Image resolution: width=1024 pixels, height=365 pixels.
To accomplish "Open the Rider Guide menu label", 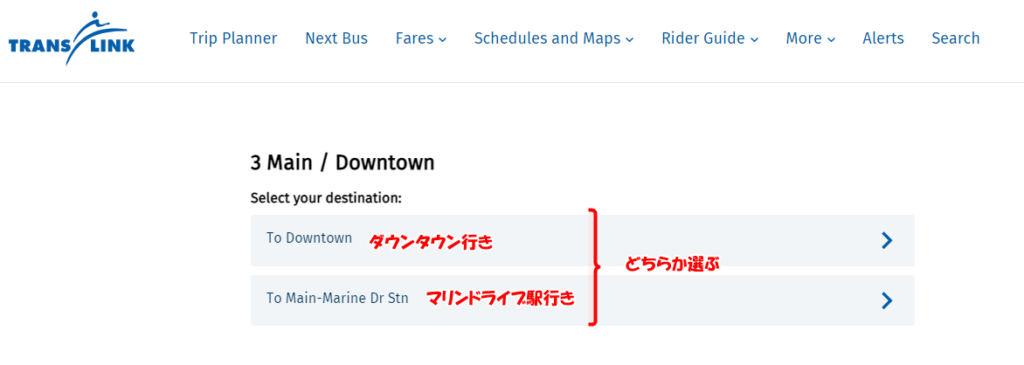I will (x=703, y=39).
